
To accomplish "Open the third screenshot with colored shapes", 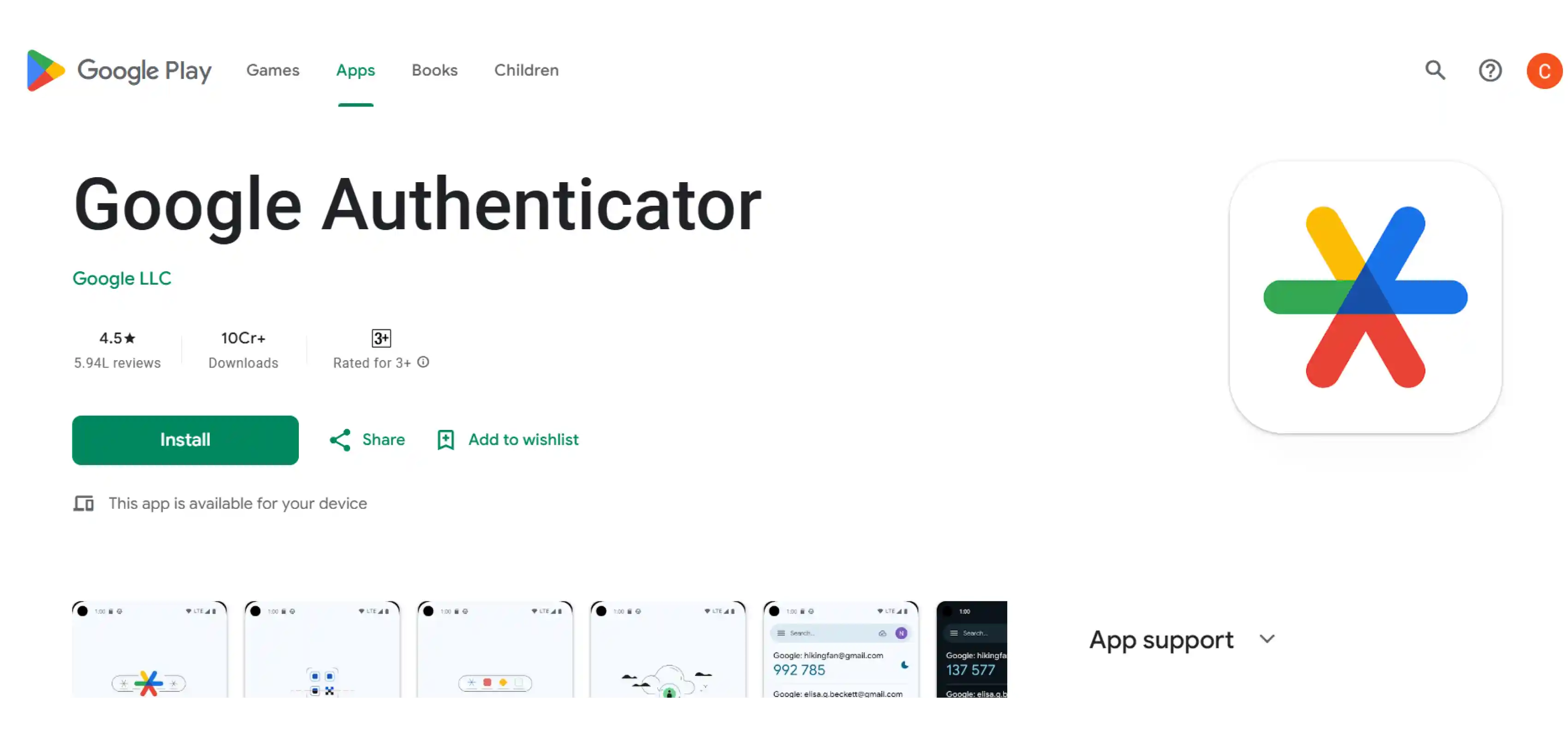I will pos(495,649).
